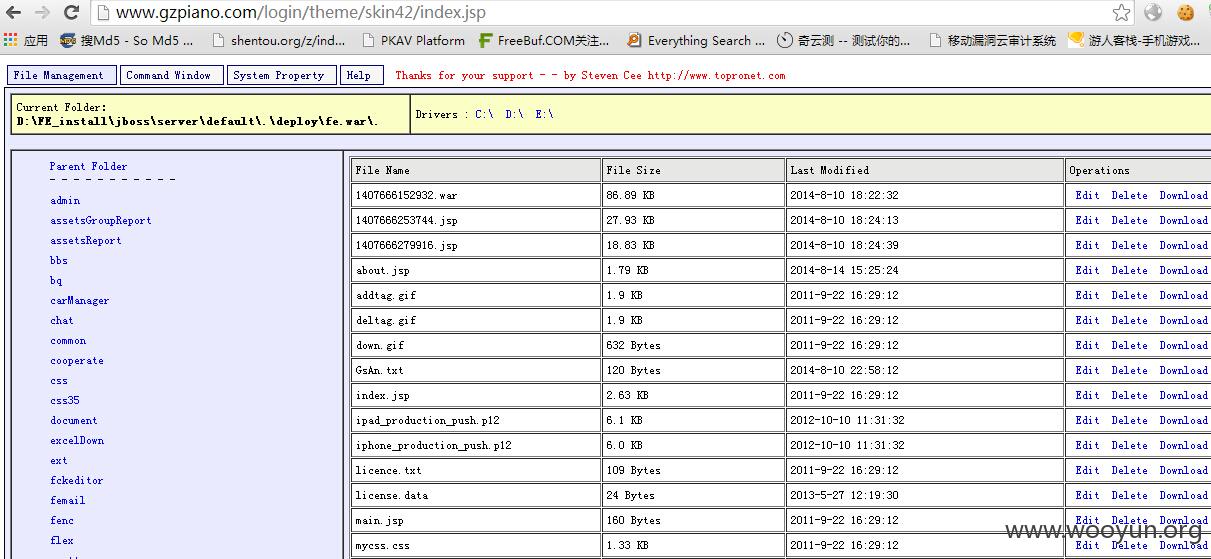The height and width of the screenshot is (559, 1211).
Task: Open the So Md5 bookmark
Action: coord(127,41)
